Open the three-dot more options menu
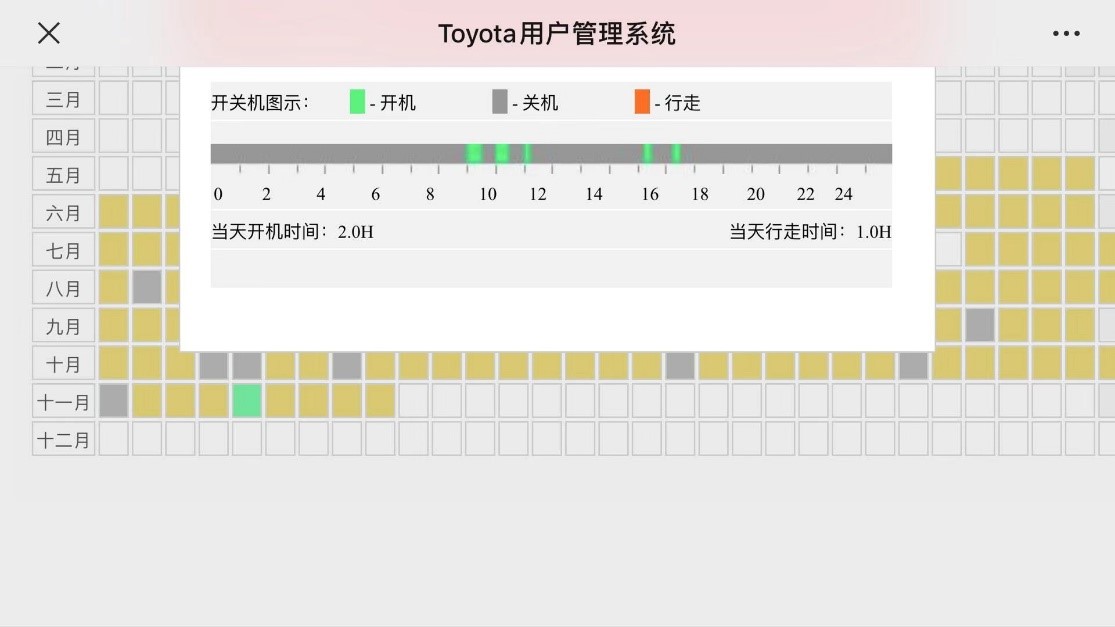 coord(1065,33)
